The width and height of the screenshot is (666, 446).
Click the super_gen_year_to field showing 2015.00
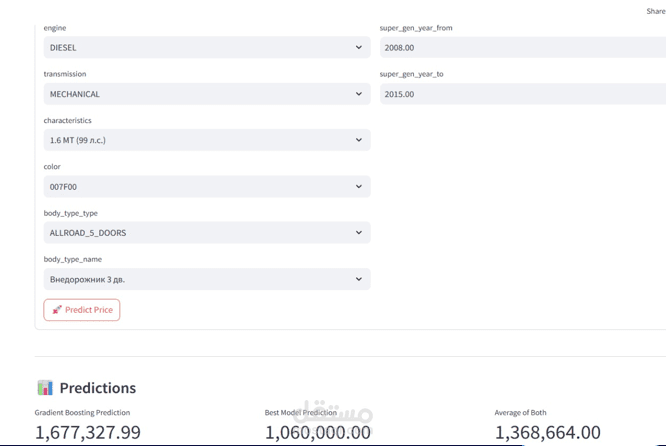(x=520, y=94)
